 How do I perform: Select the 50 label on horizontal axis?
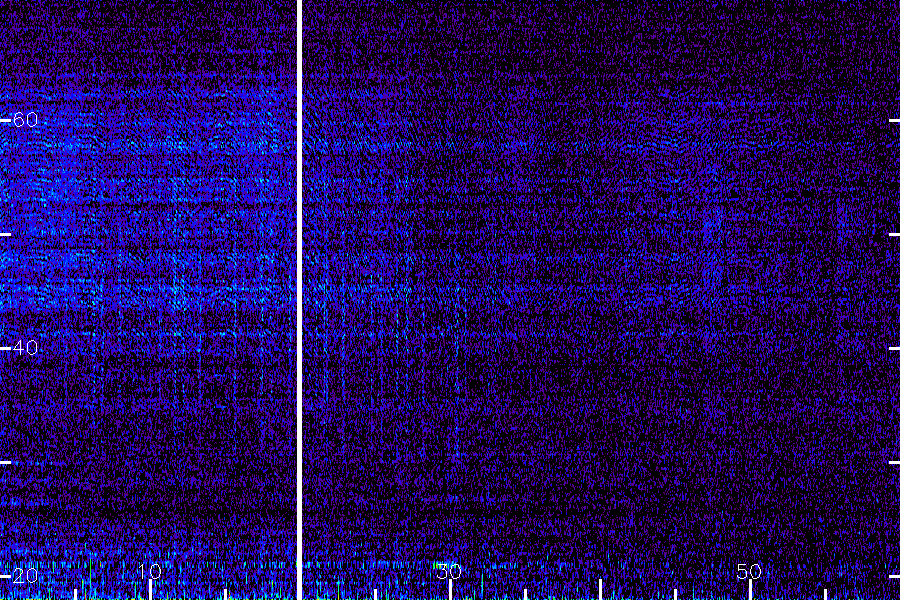coord(749,571)
